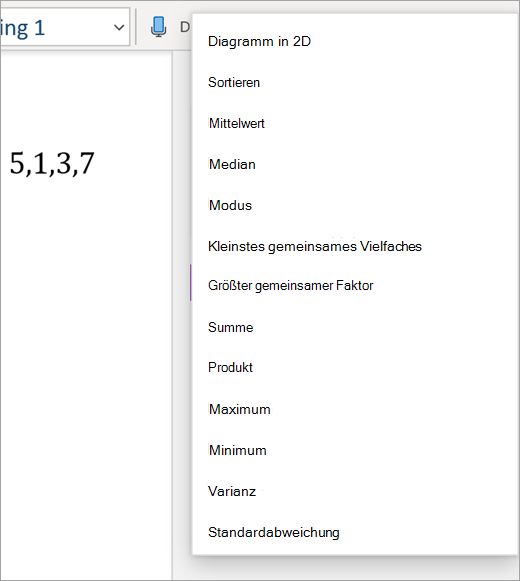Select Kleinstes gemeinsames Vielfaches

click(x=315, y=246)
